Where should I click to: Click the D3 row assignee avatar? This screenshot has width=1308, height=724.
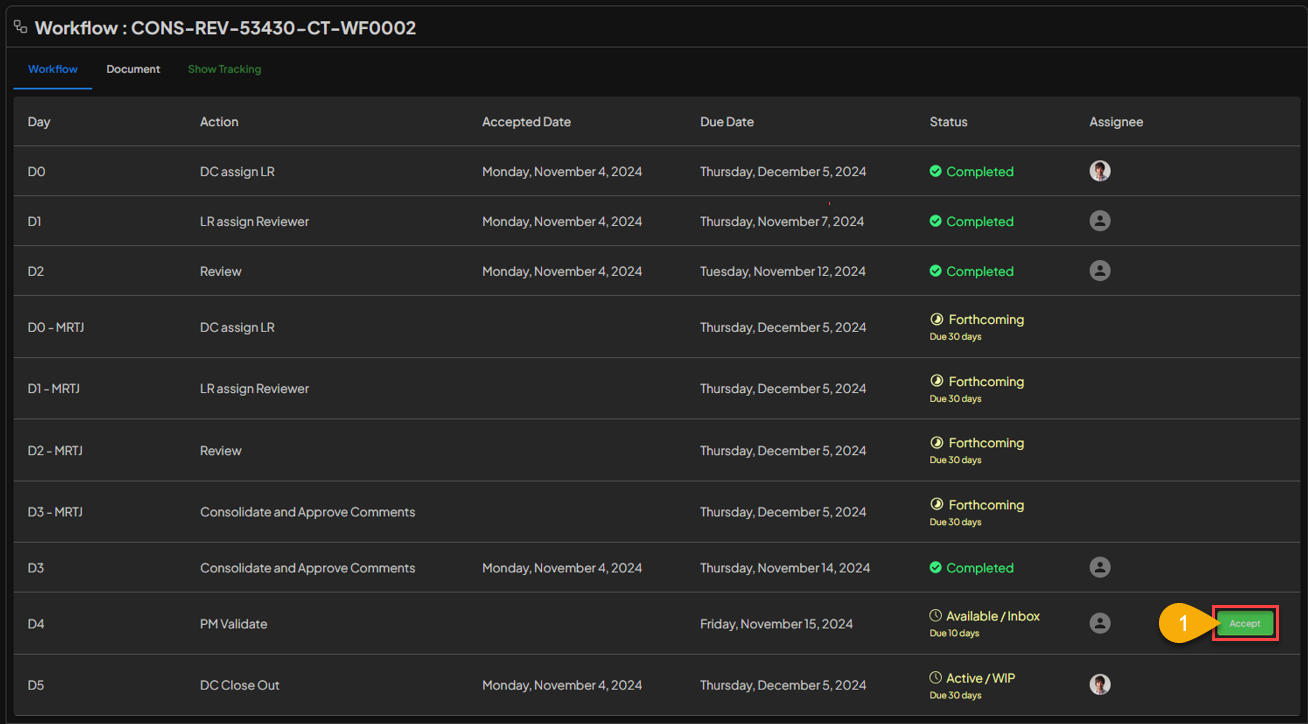click(x=1100, y=567)
